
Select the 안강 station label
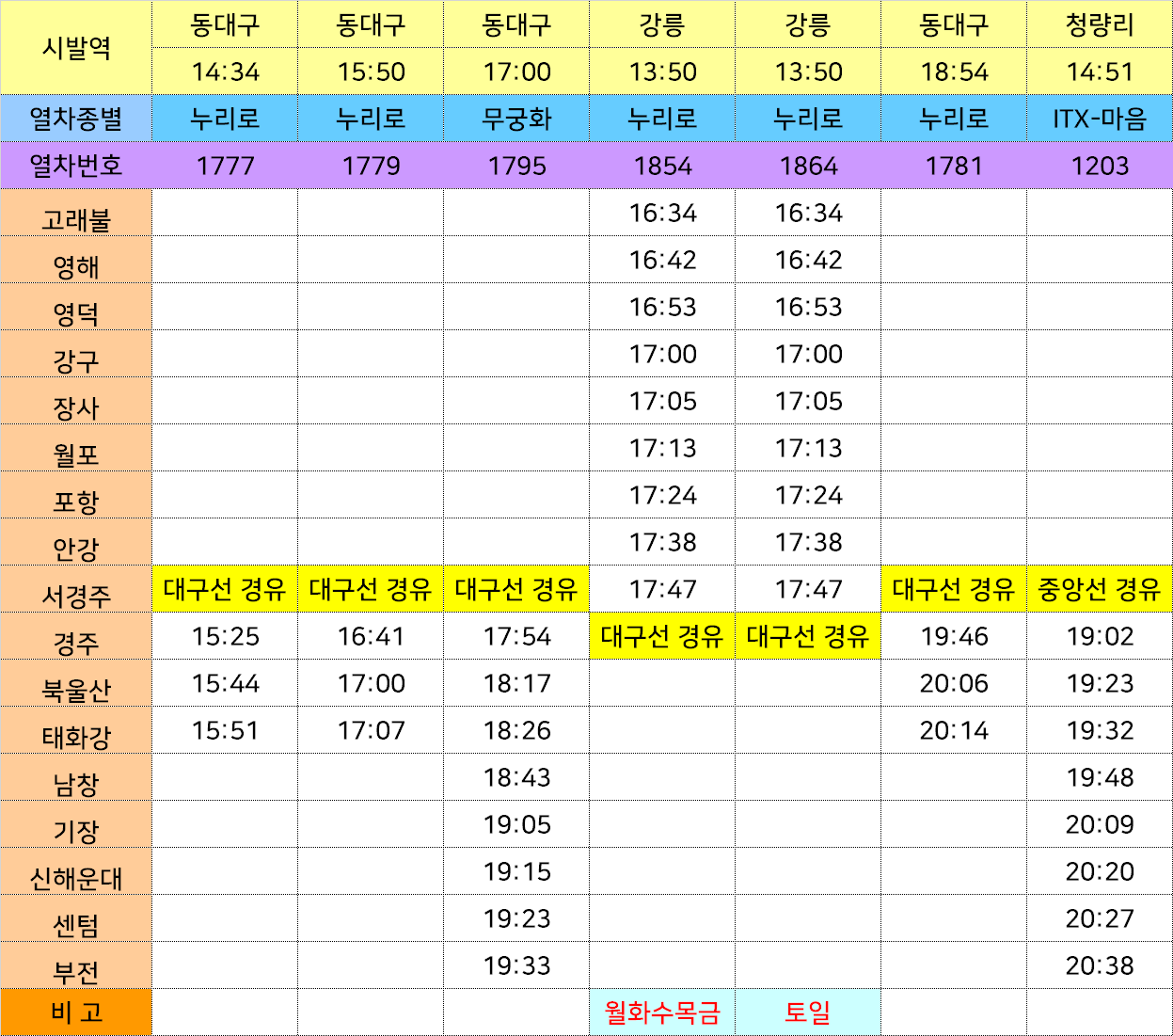(76, 542)
